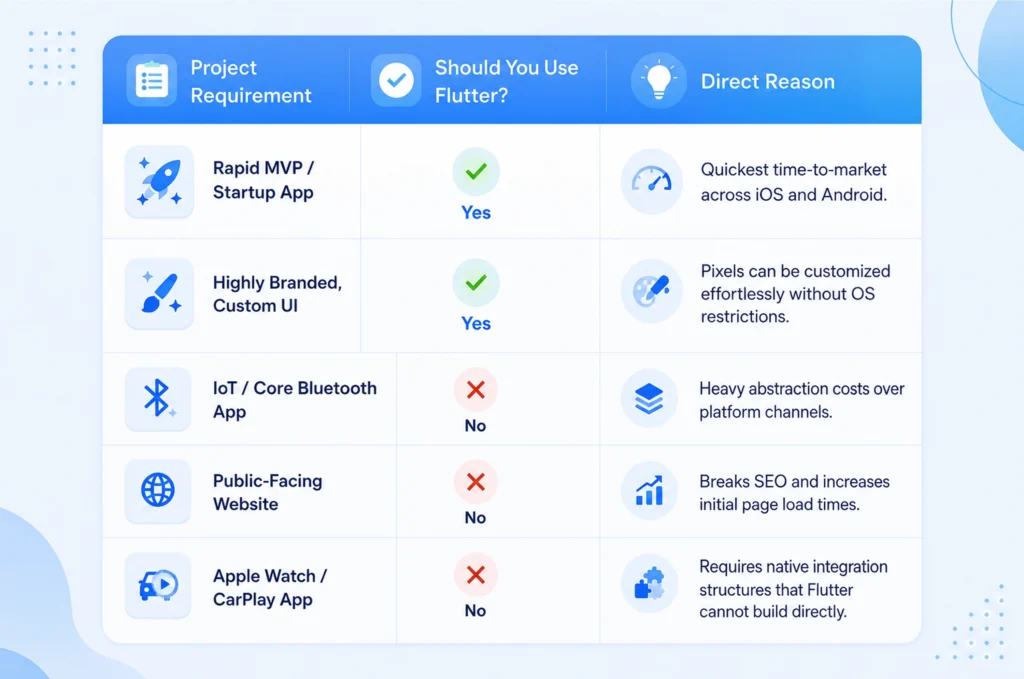Click the No text in Public-Facing Website row
The image size is (1024, 679).
point(475,518)
